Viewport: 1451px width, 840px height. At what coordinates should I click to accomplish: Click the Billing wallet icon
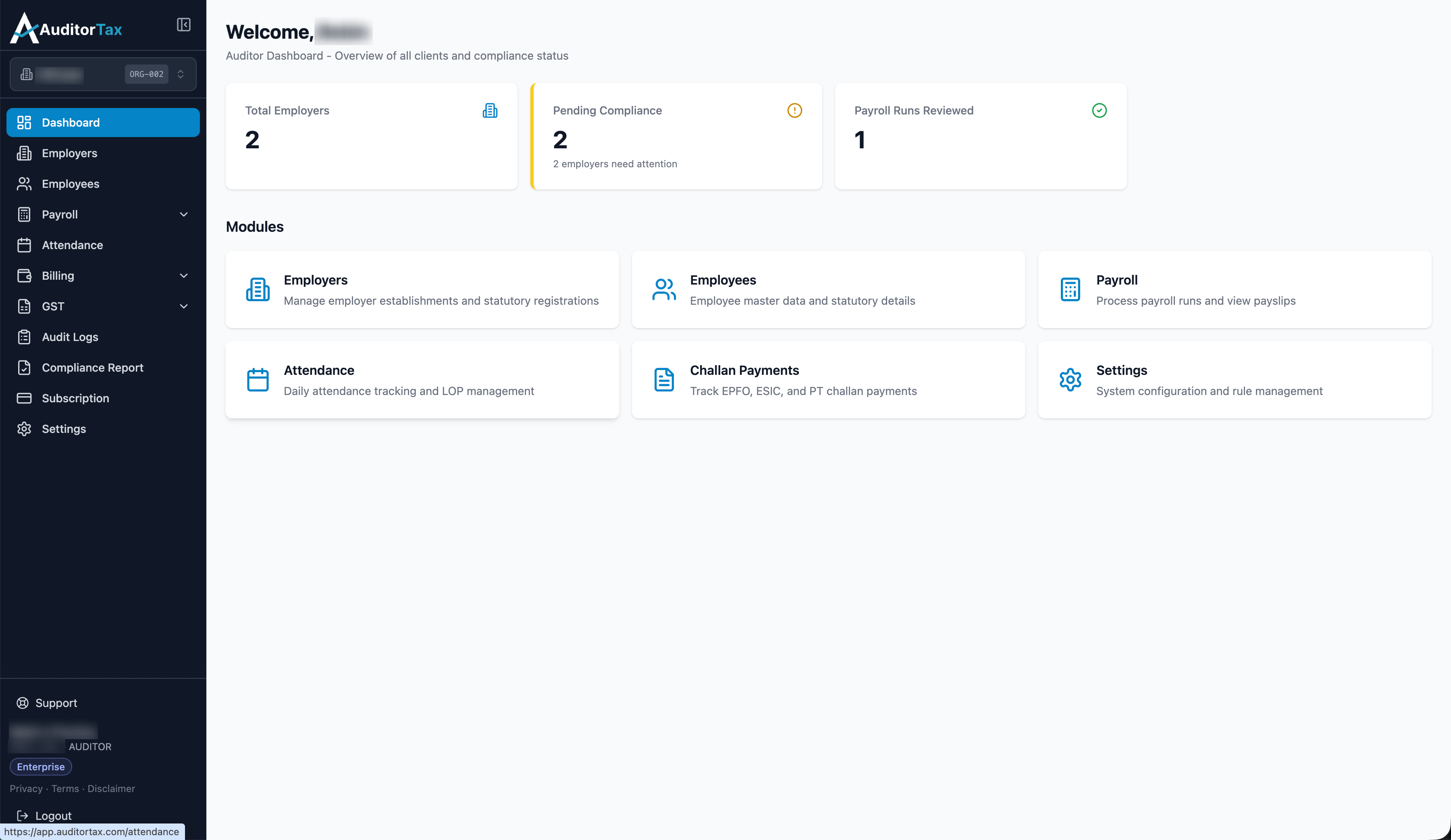tap(24, 275)
